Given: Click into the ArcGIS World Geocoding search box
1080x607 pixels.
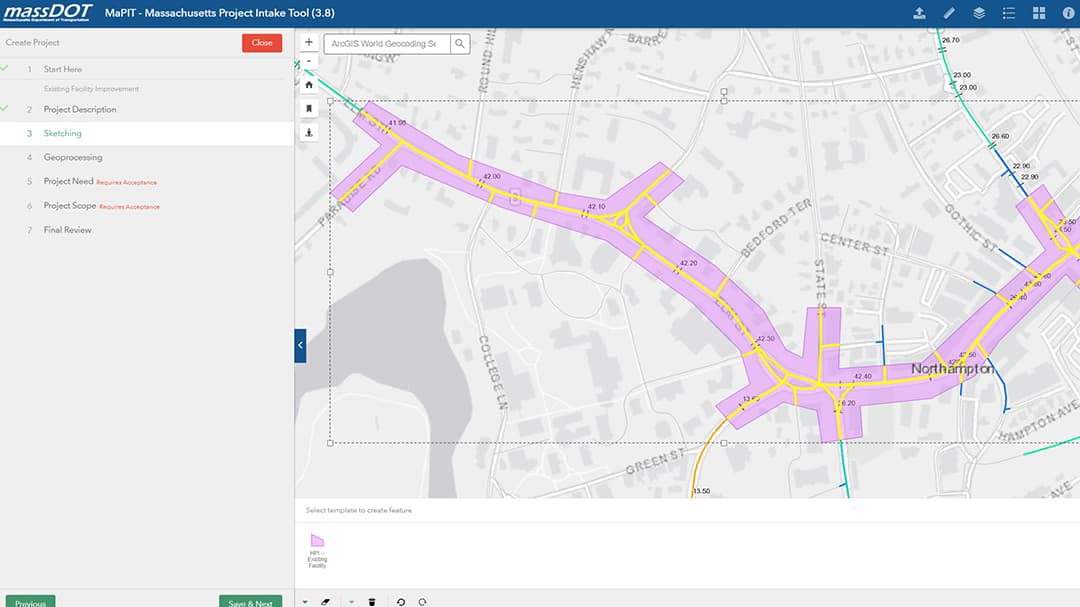Looking at the screenshot, I should coord(387,43).
